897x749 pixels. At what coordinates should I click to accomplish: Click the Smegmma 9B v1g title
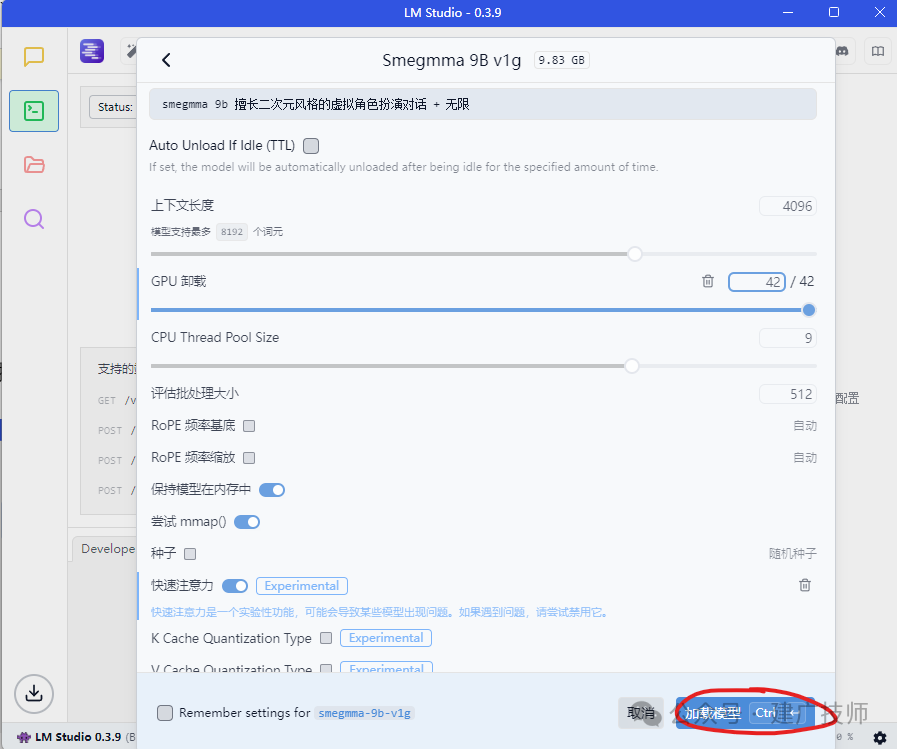coord(451,60)
